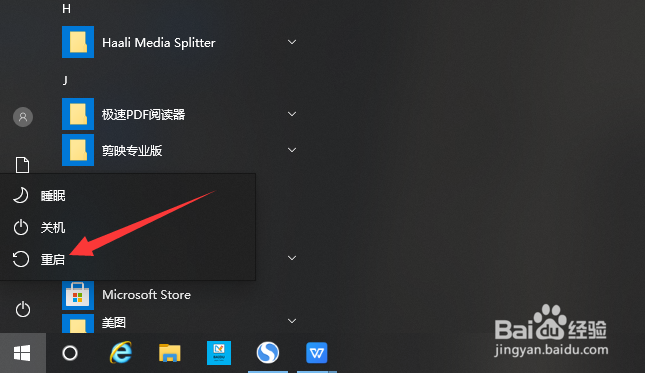Open the Baidu app pinned on taskbar
Viewport: 645px width, 373px height.
pyautogui.click(x=219, y=353)
